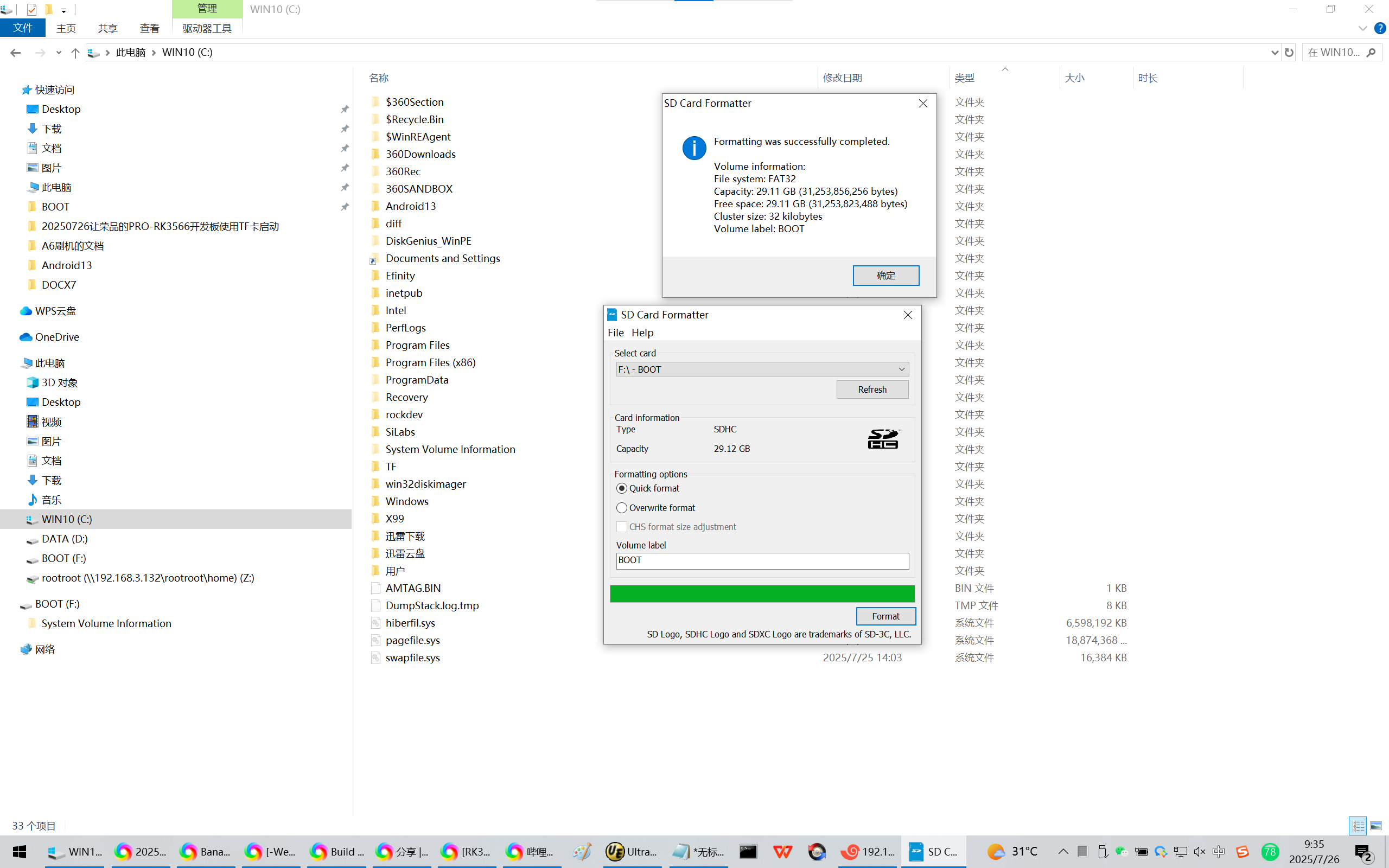Switch to 共享 ribbon tab
Viewport: 1389px width, 868px height.
pyautogui.click(x=108, y=28)
